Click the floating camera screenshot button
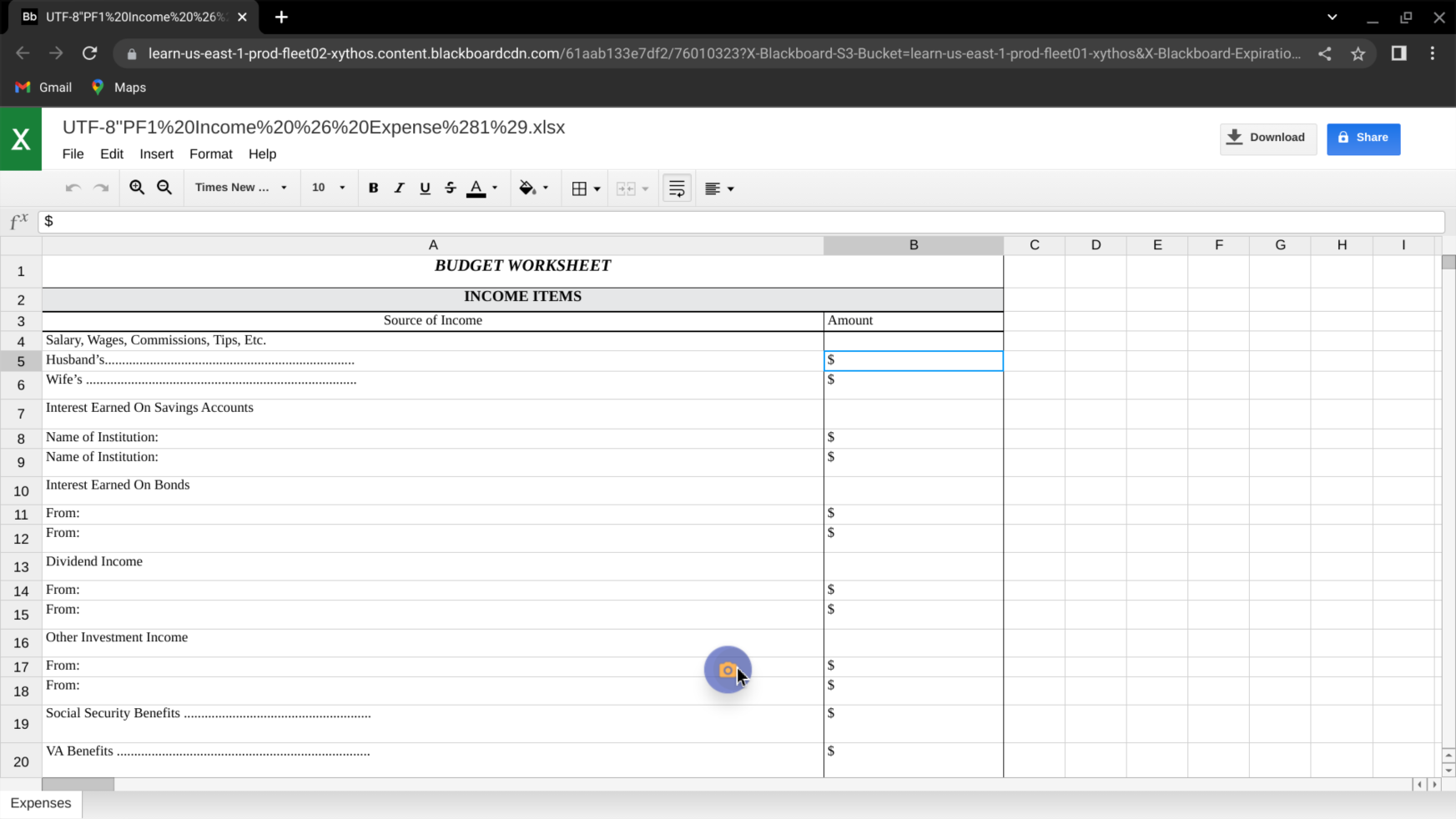Screen dimensions: 1456x819 pyautogui.click(x=728, y=670)
